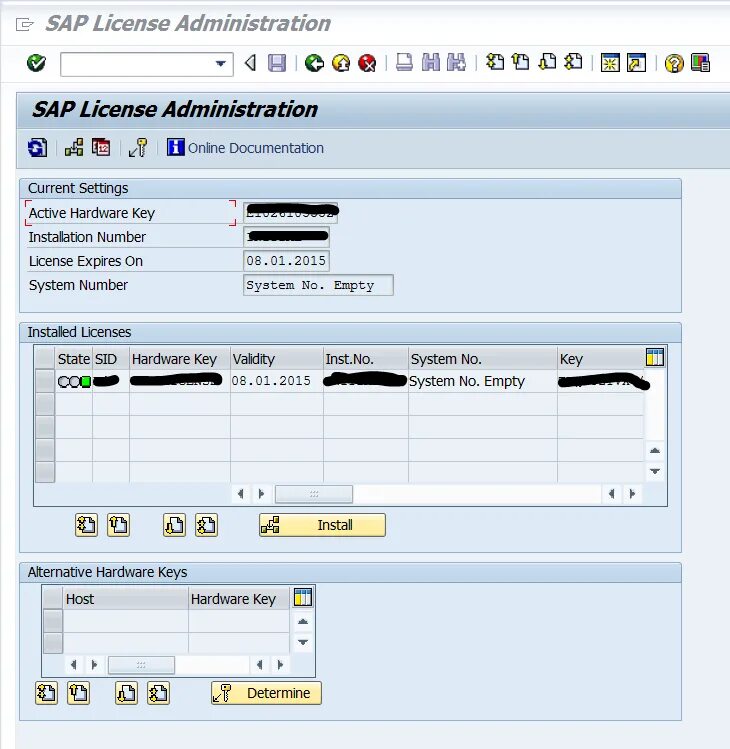Viewport: 730px width, 749px height.
Task: Click Last Page icon in standard toolbar
Action: pos(573,63)
